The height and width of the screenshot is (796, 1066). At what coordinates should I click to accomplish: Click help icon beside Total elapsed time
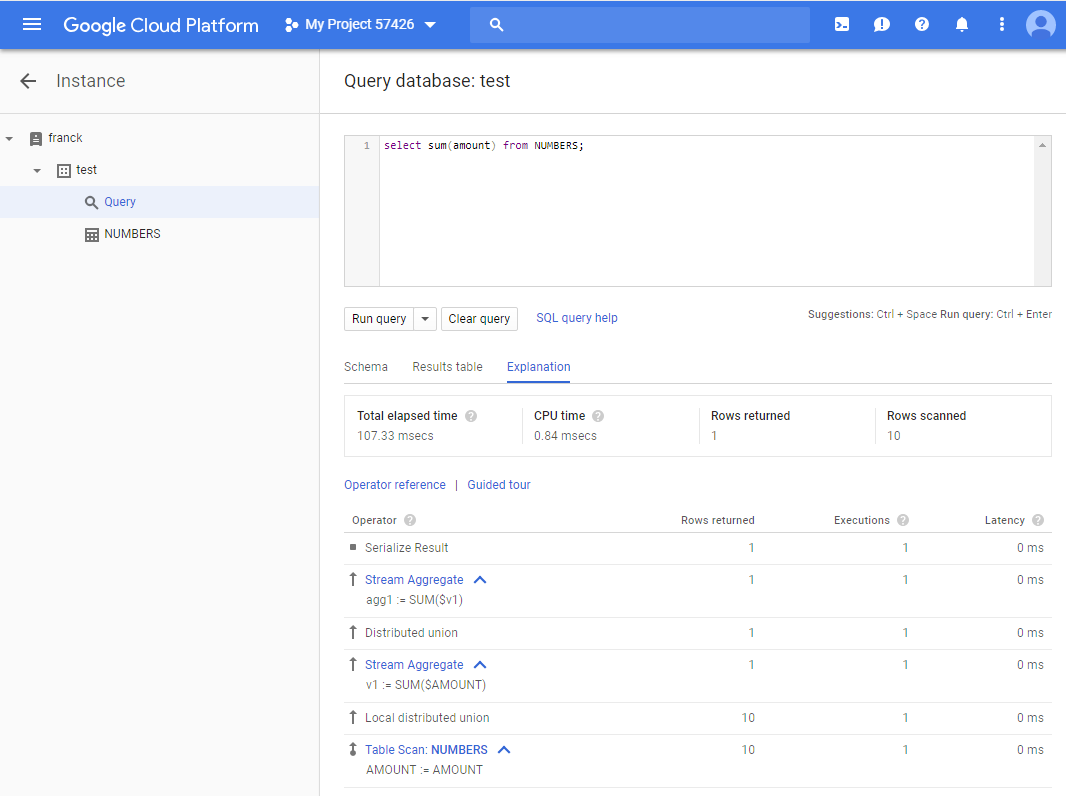[470, 416]
